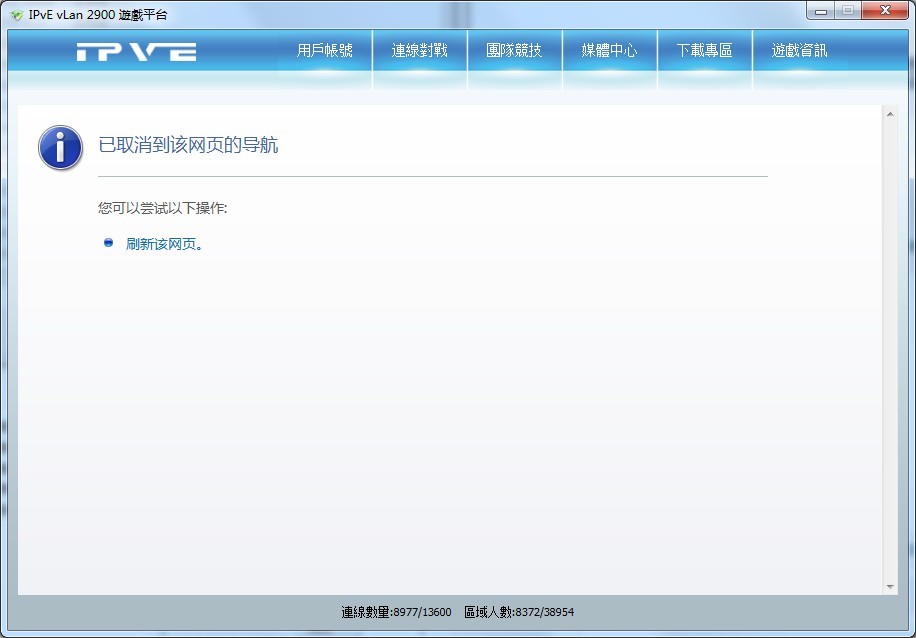Click the blue bullet before 刷新该网页

click(x=109, y=242)
